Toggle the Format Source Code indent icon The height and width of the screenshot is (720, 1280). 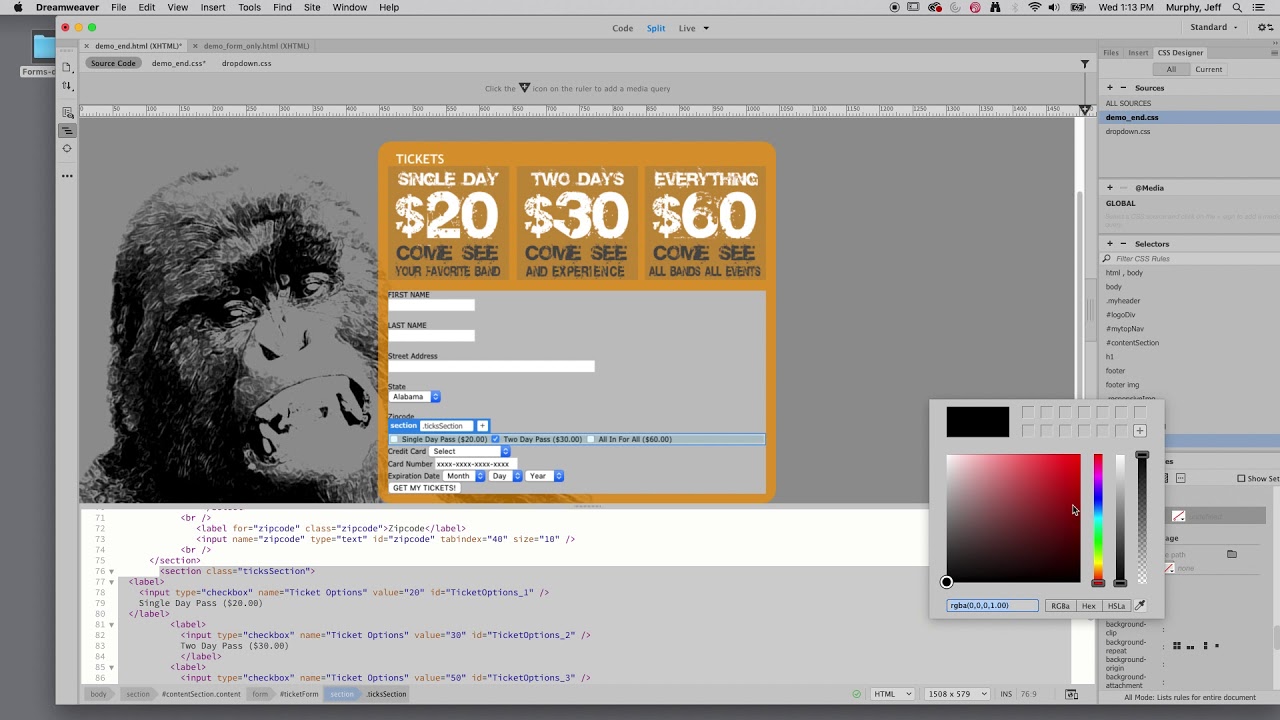coord(67,130)
